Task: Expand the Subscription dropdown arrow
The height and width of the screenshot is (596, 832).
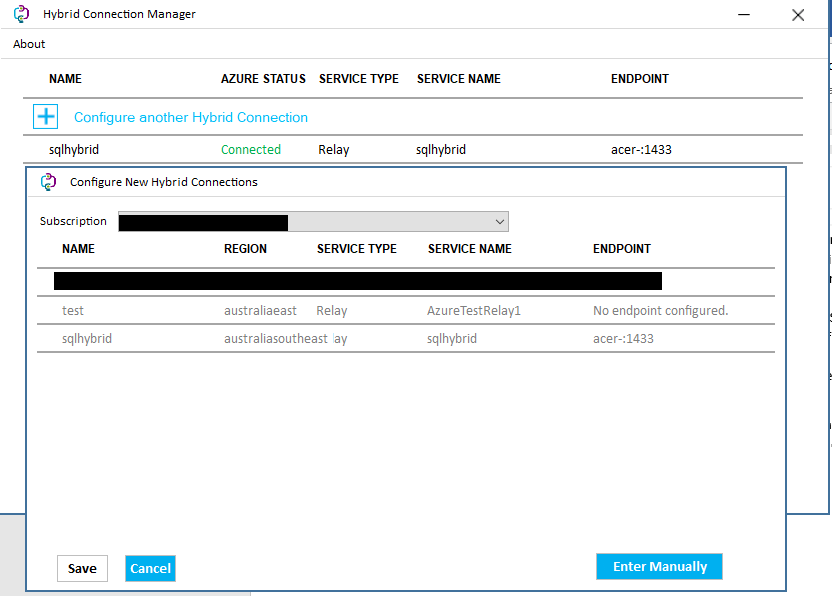Action: pyautogui.click(x=499, y=221)
